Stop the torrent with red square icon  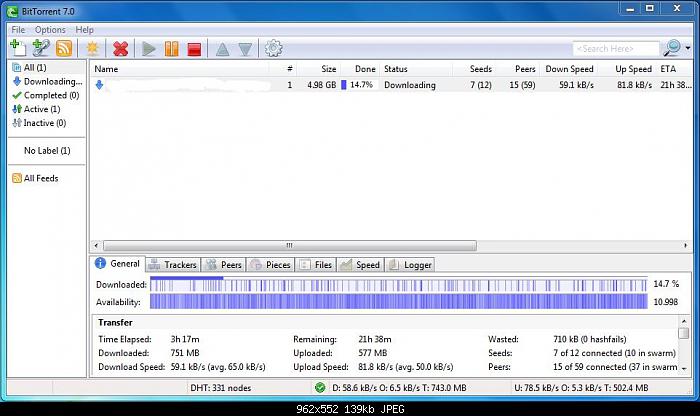[x=194, y=48]
